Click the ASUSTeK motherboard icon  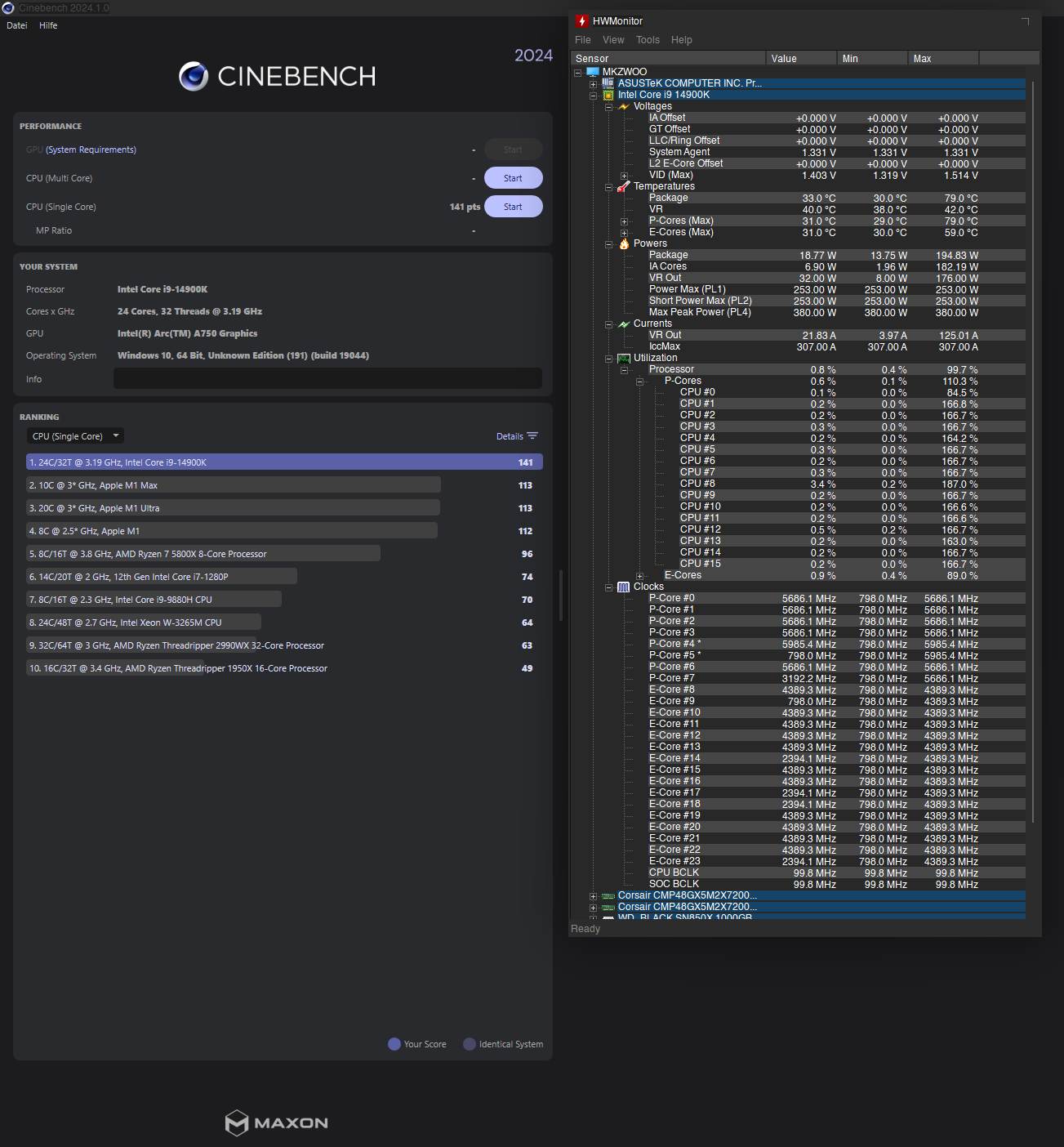(x=608, y=83)
